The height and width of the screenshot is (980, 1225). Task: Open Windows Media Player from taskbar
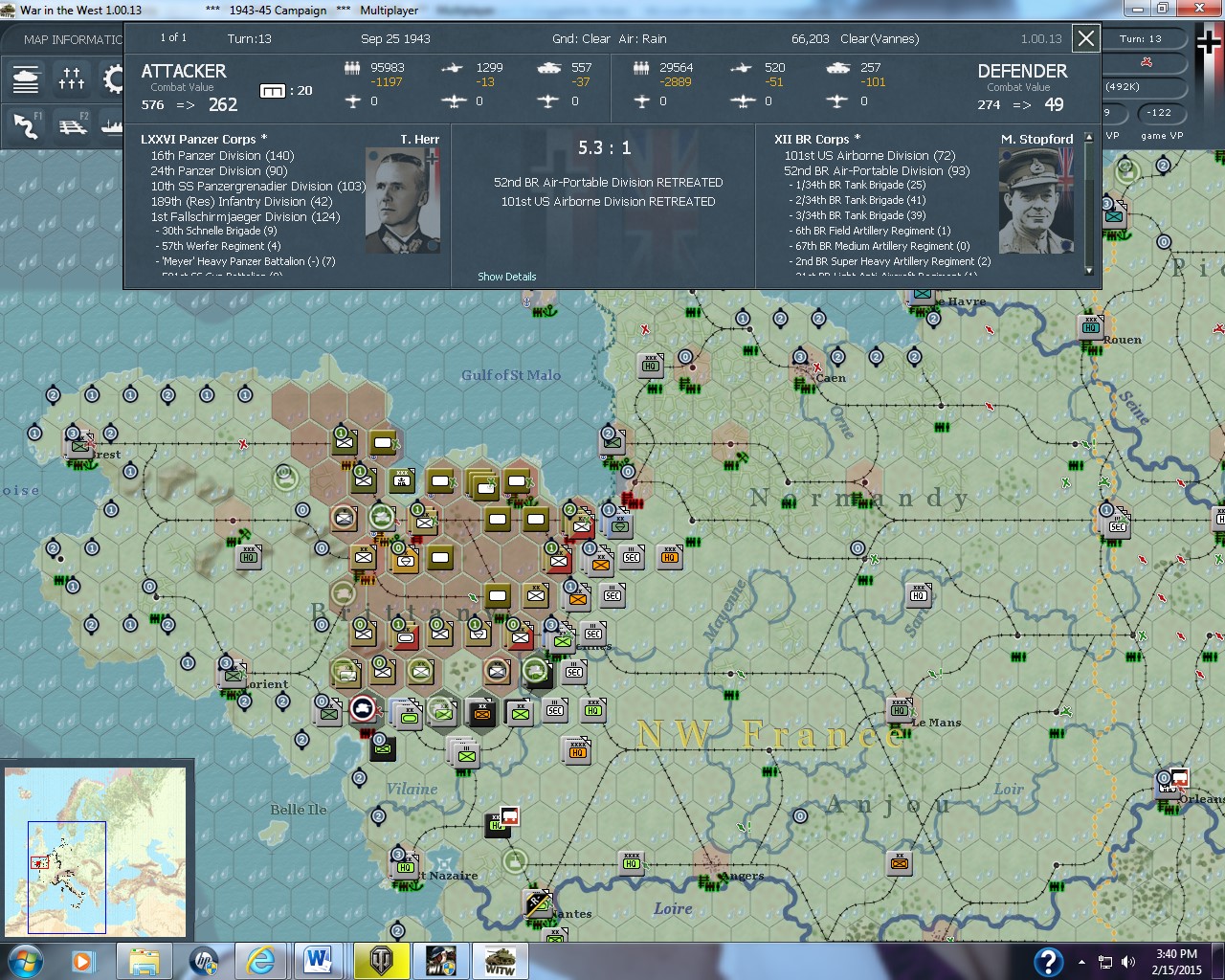(x=84, y=961)
